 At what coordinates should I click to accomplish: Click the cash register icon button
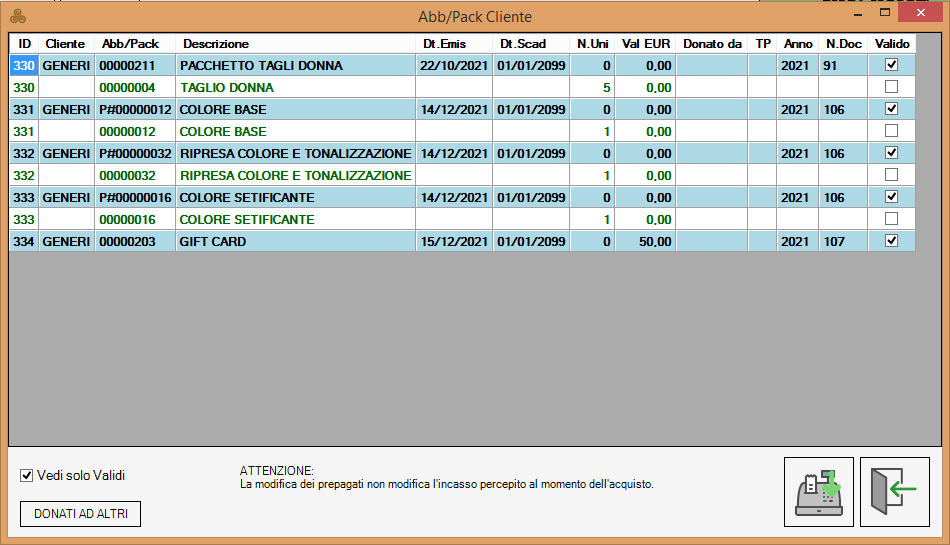pos(819,491)
